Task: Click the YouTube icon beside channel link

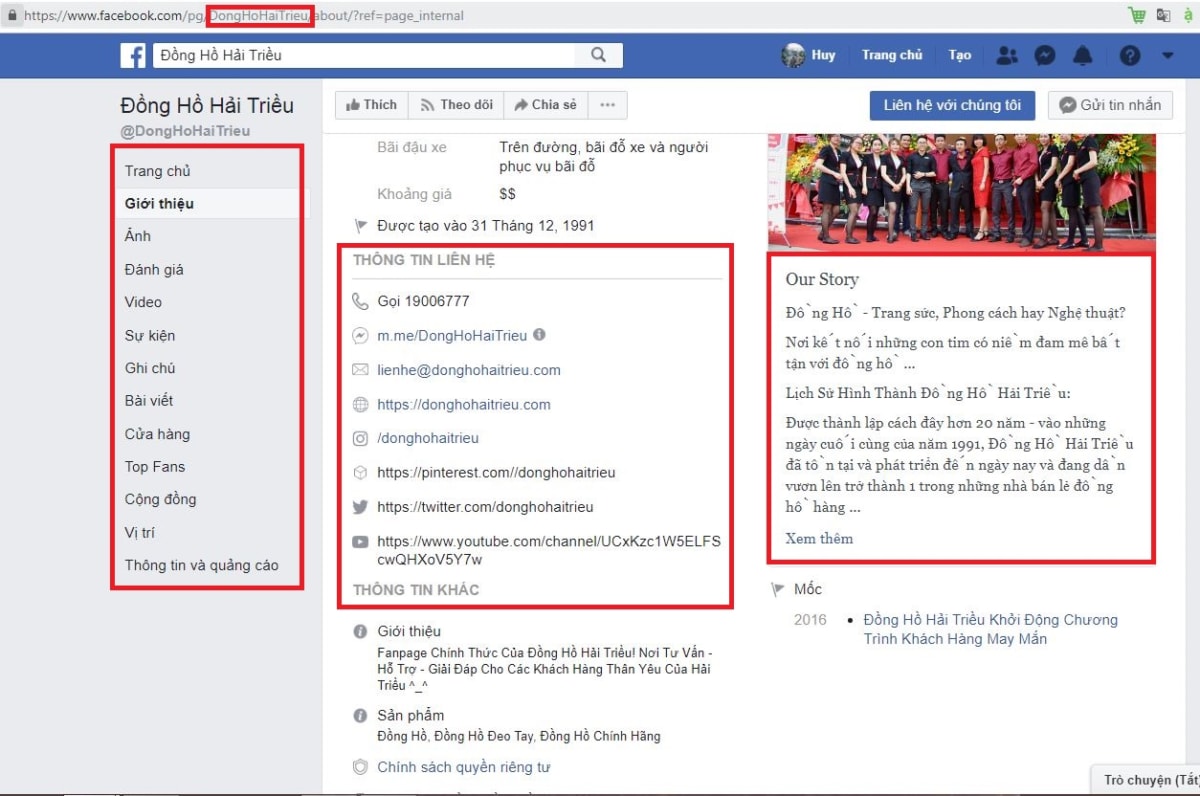Action: (360, 542)
